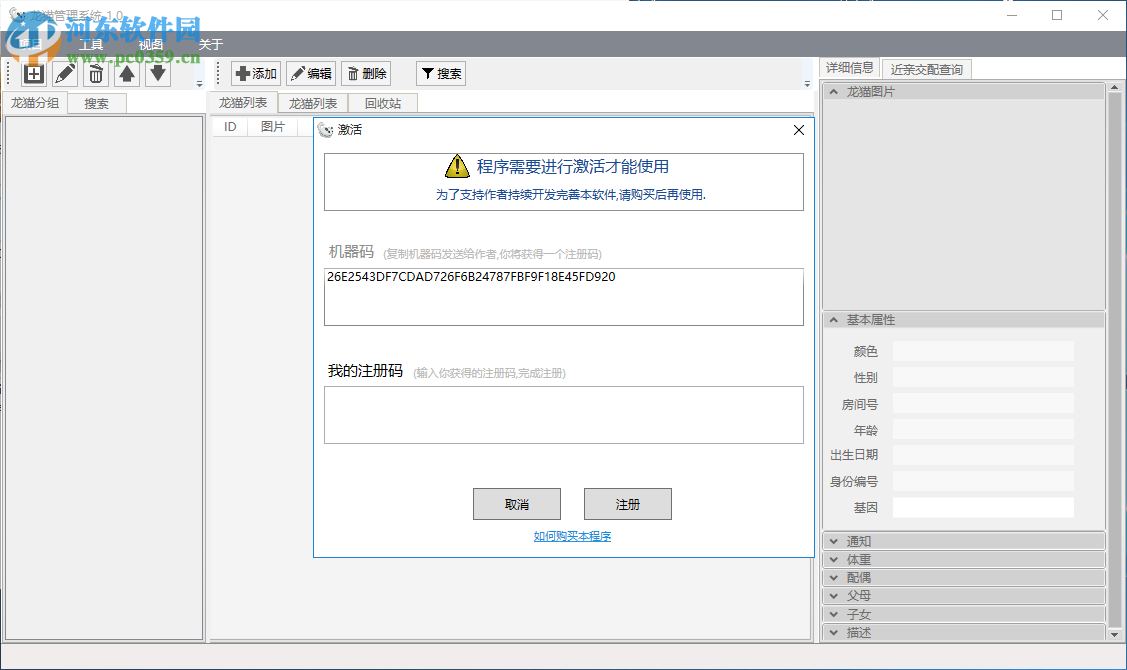Click the 删除 (Delete) toolbar button
Screen dimensions: 1127x670
pyautogui.click(x=366, y=72)
